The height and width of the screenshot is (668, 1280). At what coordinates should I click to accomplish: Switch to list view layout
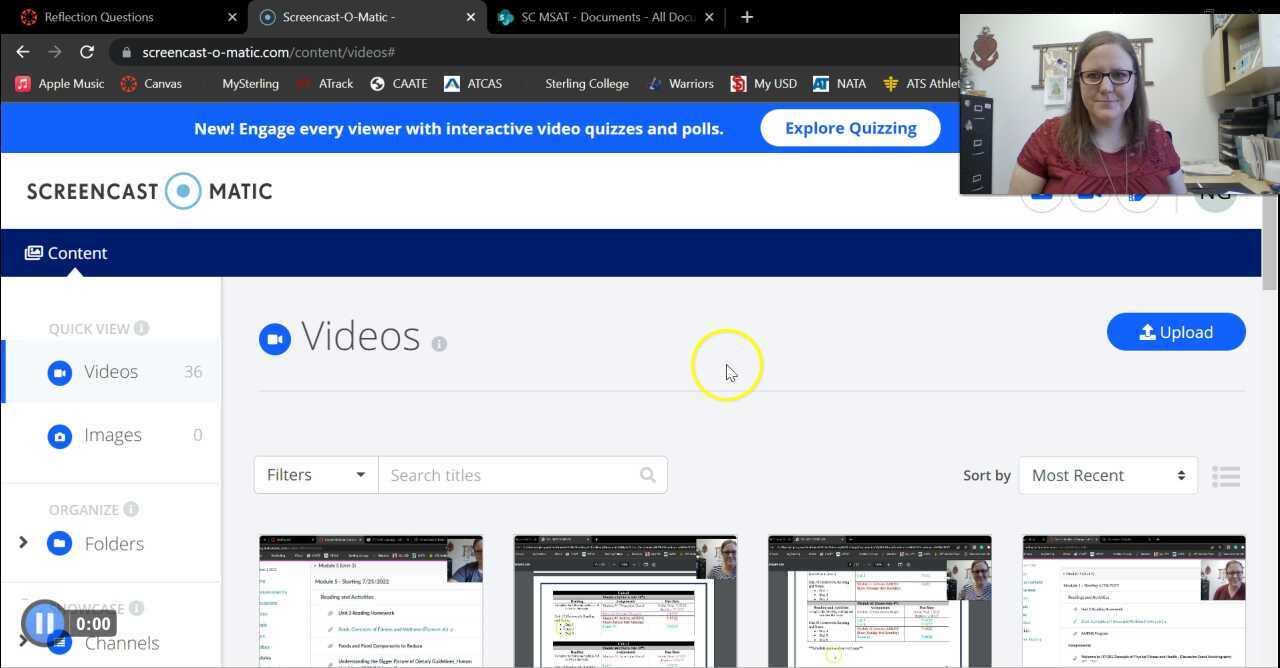(1226, 476)
